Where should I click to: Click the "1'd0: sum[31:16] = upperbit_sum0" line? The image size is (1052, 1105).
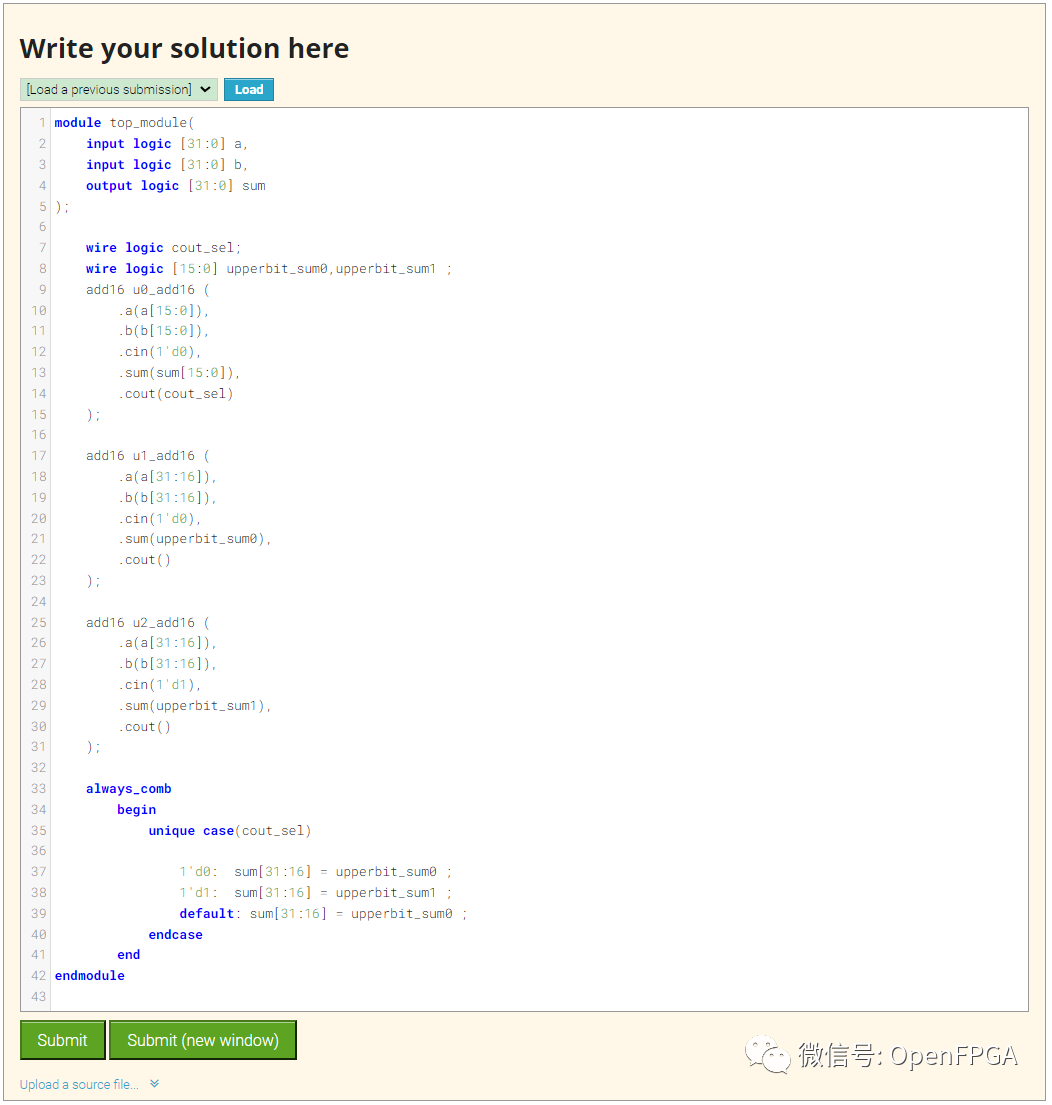tap(315, 872)
